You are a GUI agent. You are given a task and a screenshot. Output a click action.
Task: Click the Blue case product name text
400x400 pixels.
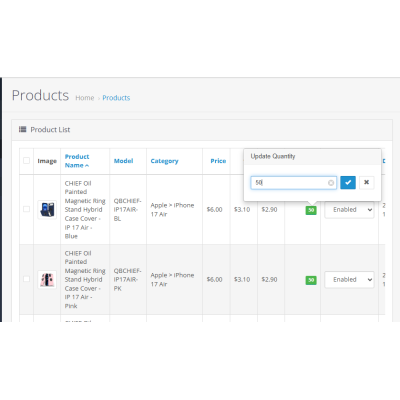click(85, 210)
